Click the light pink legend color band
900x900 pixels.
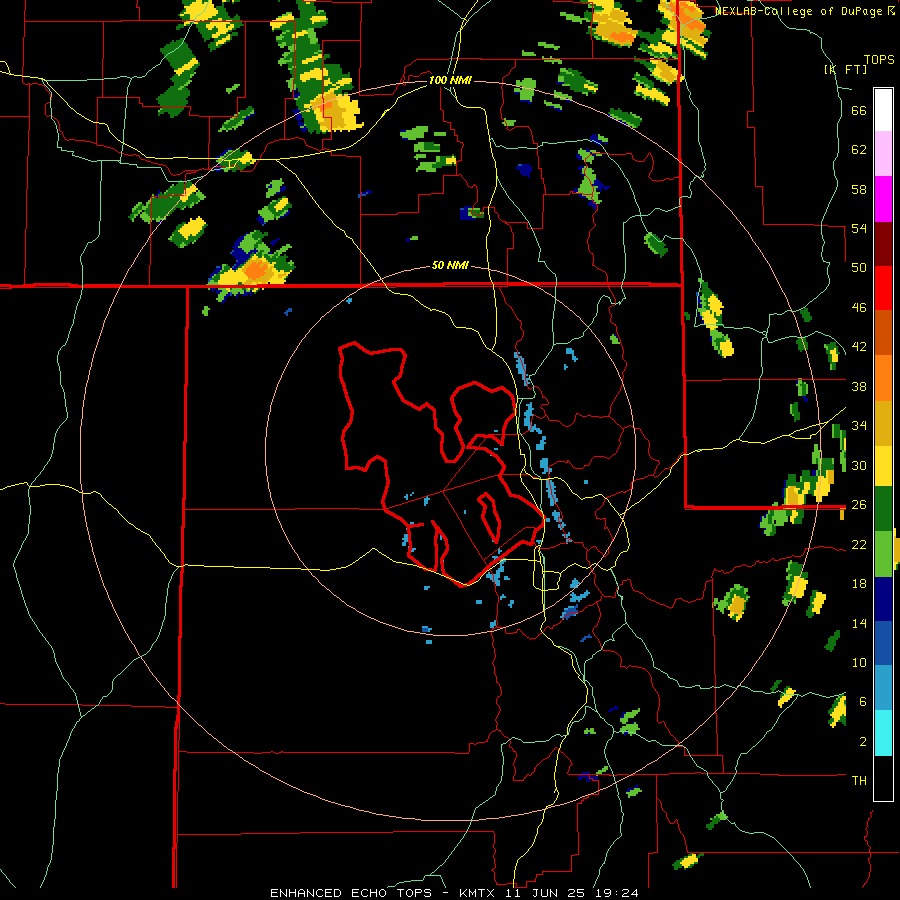(883, 154)
